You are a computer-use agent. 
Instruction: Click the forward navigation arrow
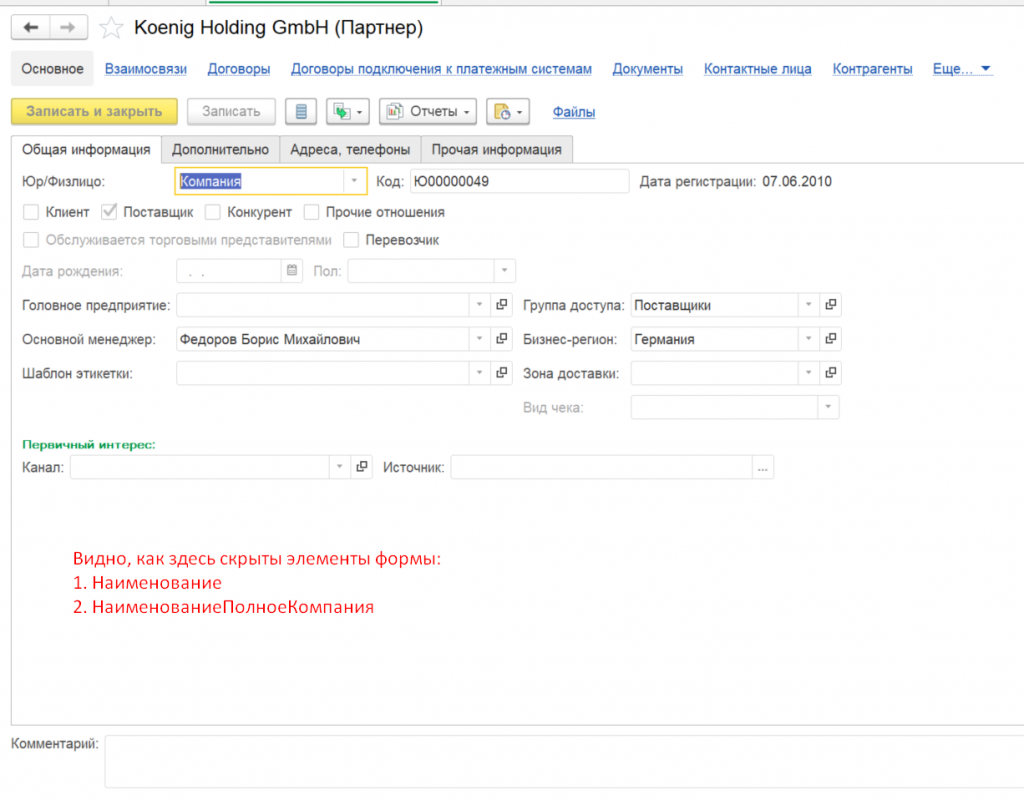click(68, 28)
